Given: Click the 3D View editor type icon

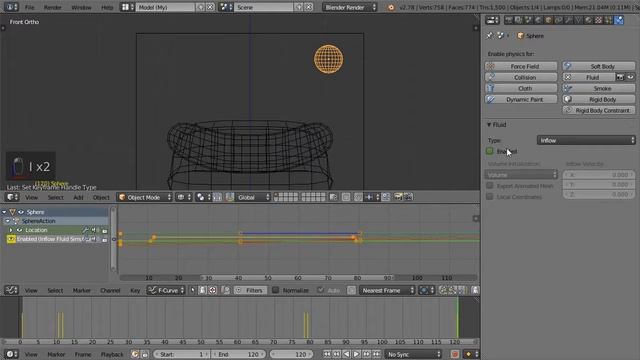Looking at the screenshot, I should (x=11, y=197).
